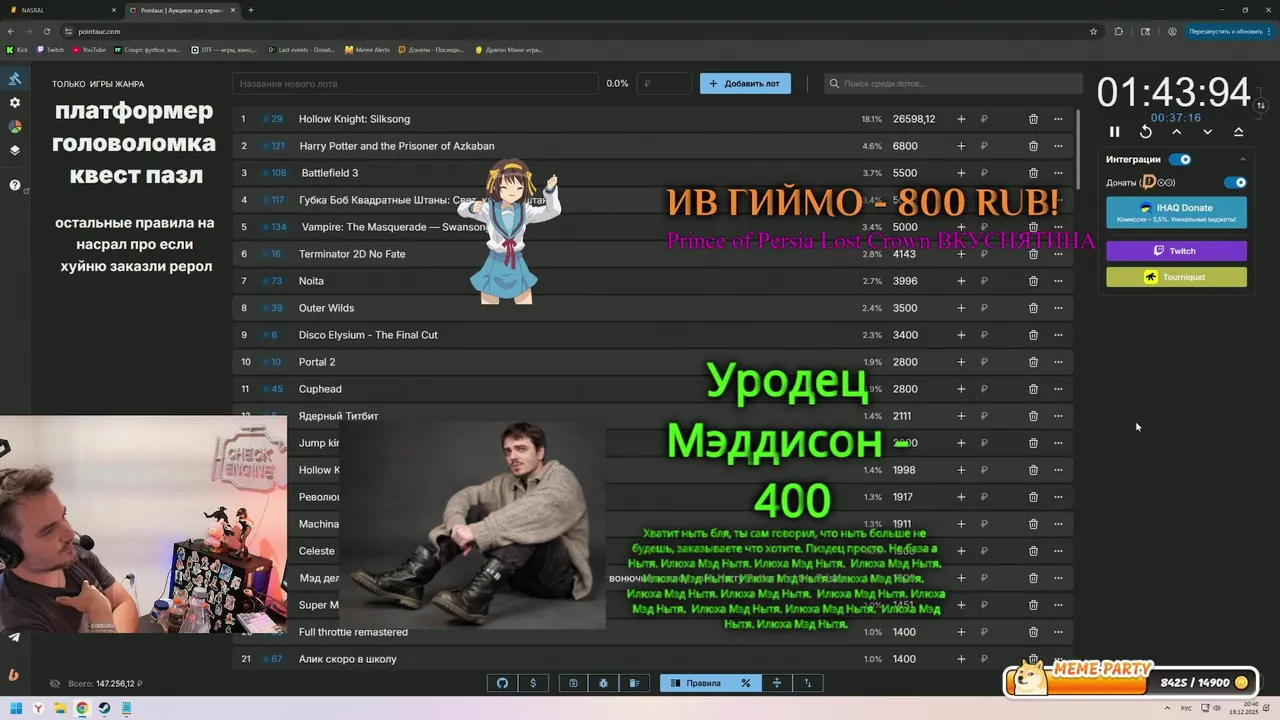Open more options for Disco Elysium lot
Image resolution: width=1280 pixels, height=720 pixels.
pos(1058,335)
